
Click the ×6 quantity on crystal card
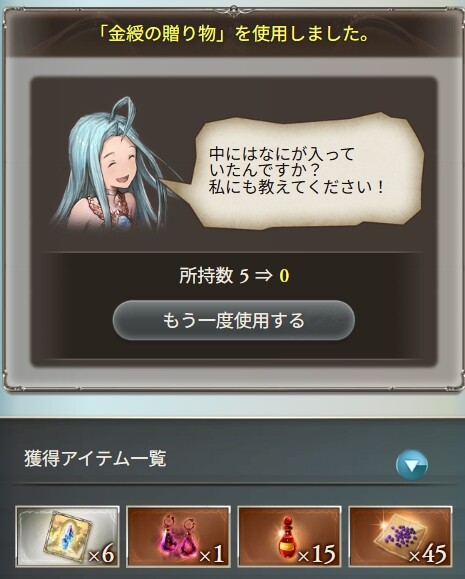point(101,554)
